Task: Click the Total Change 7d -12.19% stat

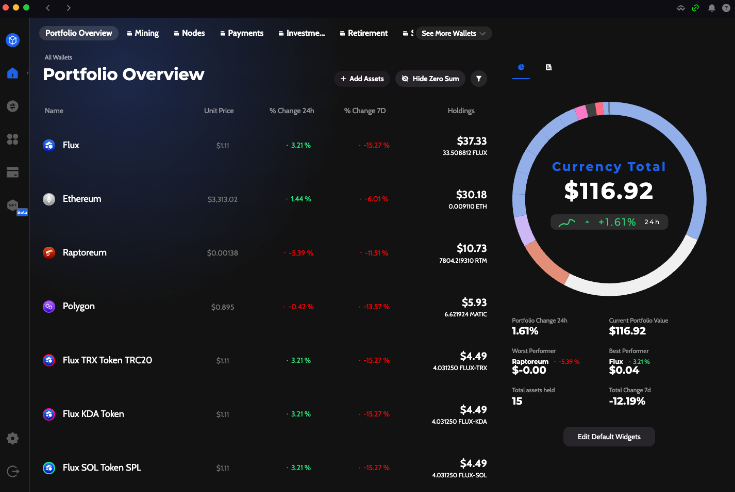Action: click(630, 396)
